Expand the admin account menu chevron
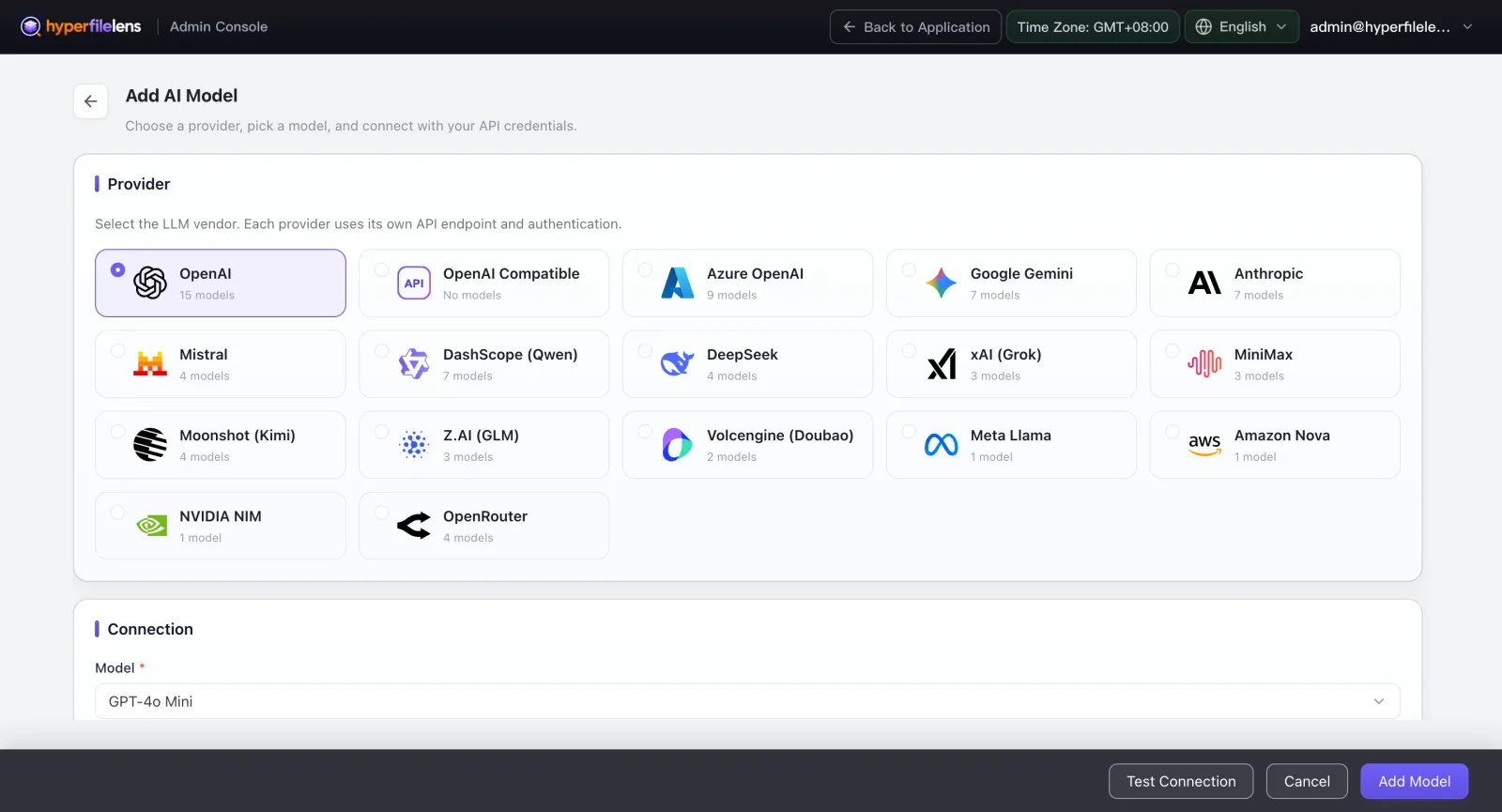This screenshot has height=812, width=1502. (x=1467, y=27)
